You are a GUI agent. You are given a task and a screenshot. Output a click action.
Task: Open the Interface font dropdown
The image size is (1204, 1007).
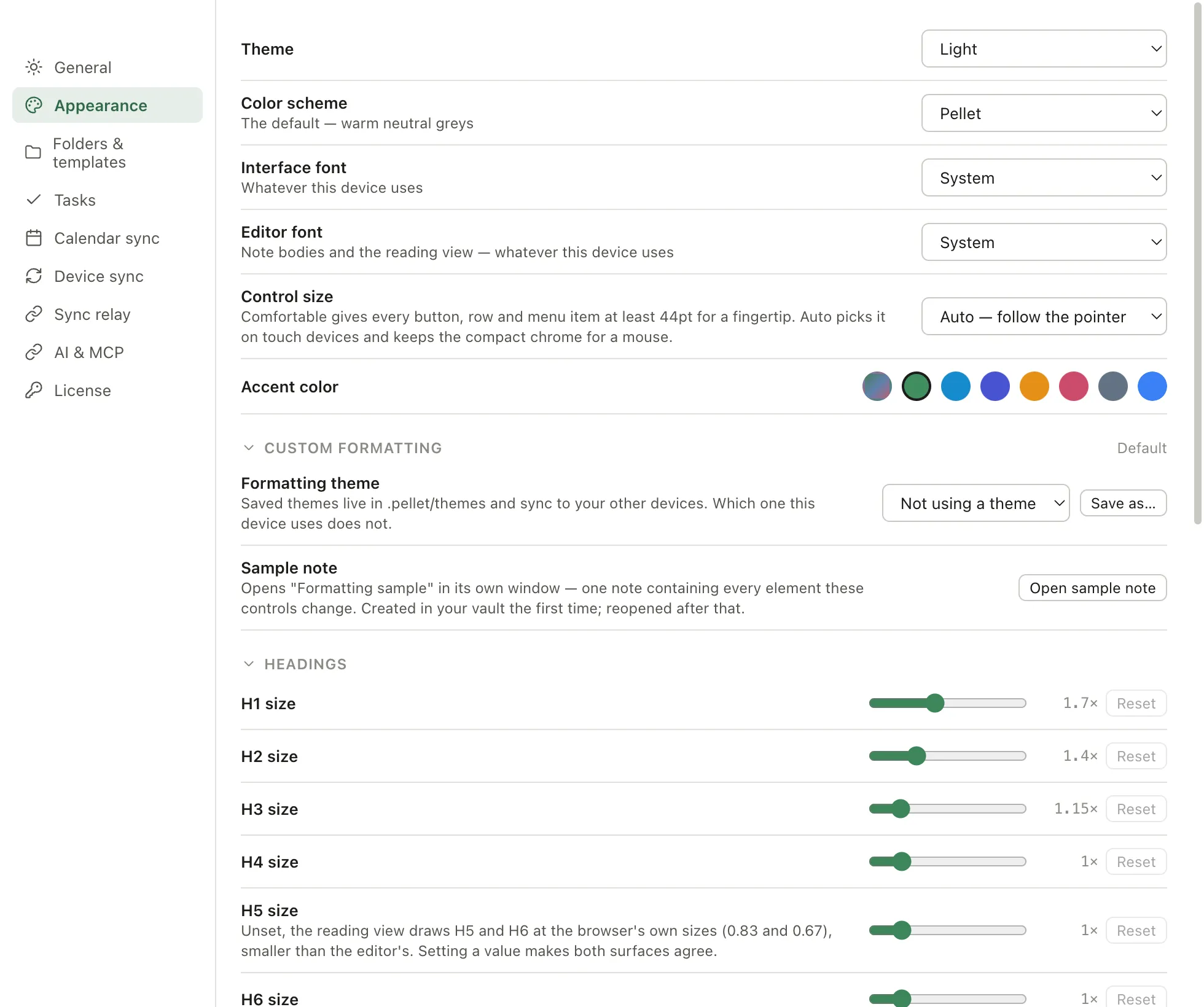(1044, 178)
